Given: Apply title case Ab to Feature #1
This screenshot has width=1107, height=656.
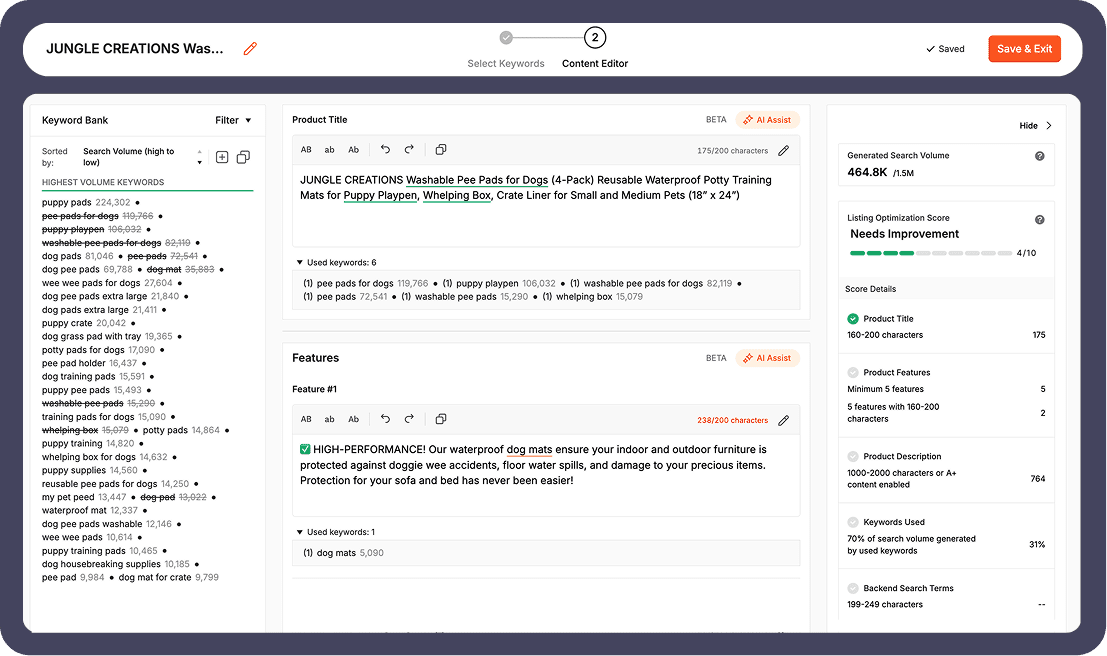Looking at the screenshot, I should tap(354, 419).
